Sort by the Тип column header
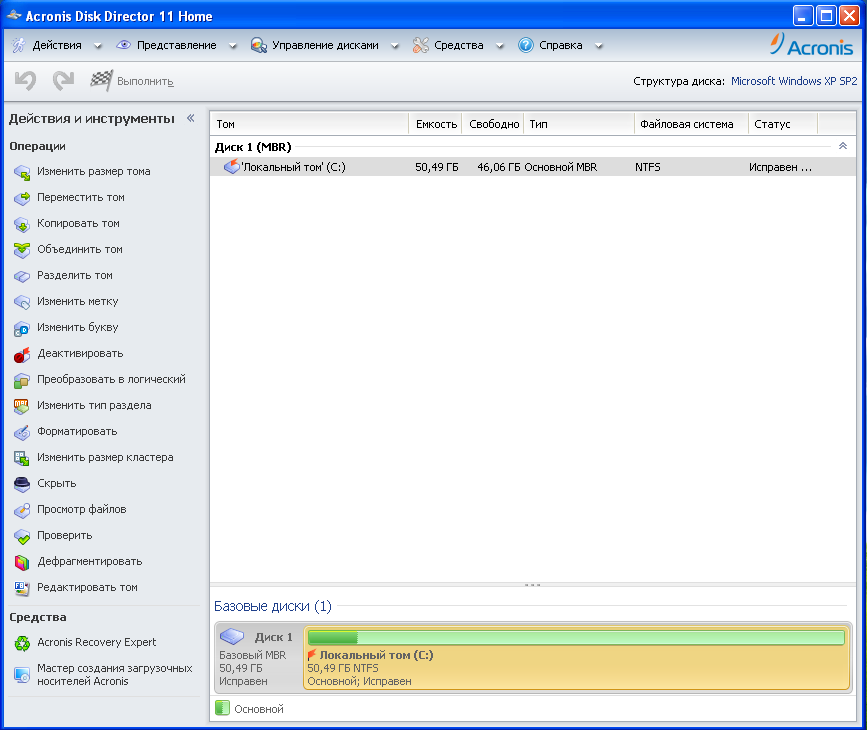The width and height of the screenshot is (867, 730). click(579, 124)
